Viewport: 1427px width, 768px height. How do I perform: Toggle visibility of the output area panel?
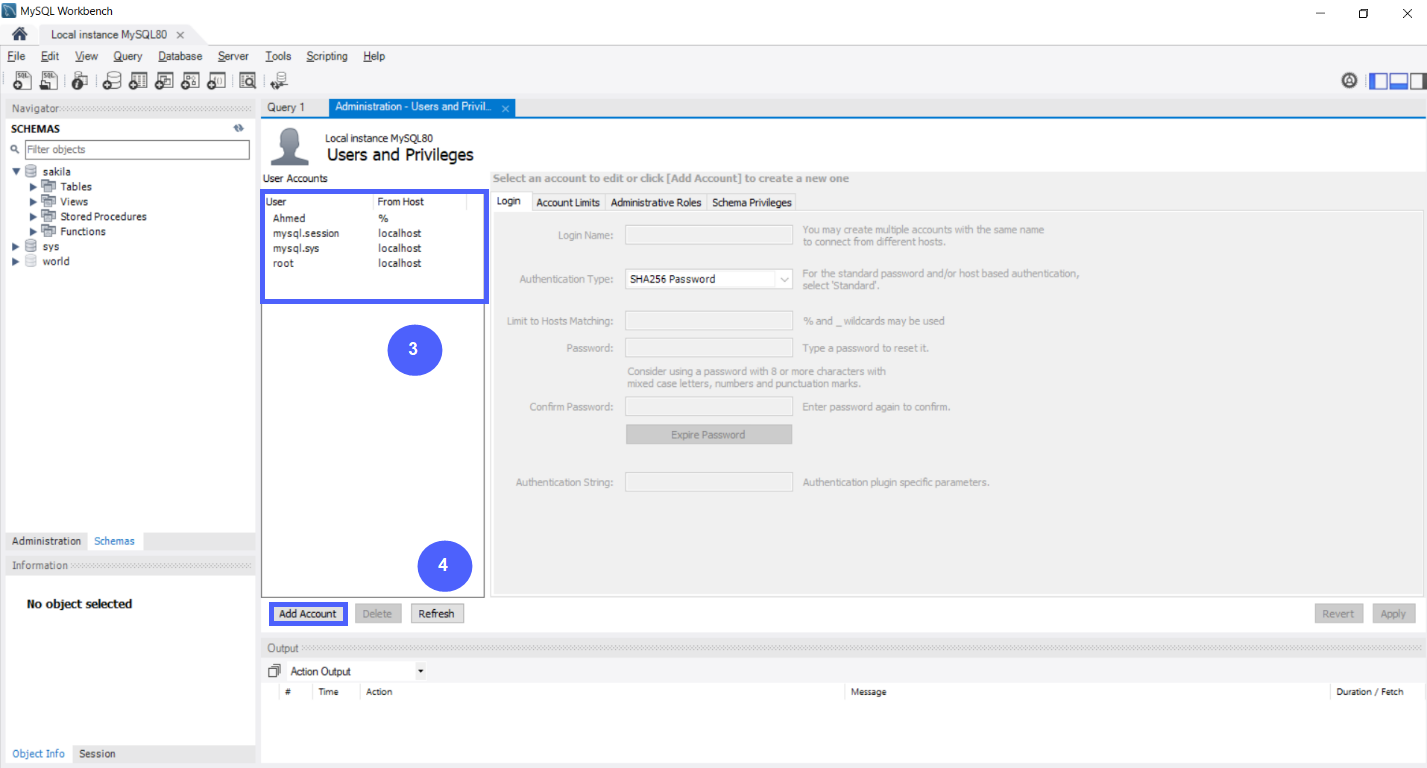click(1399, 80)
